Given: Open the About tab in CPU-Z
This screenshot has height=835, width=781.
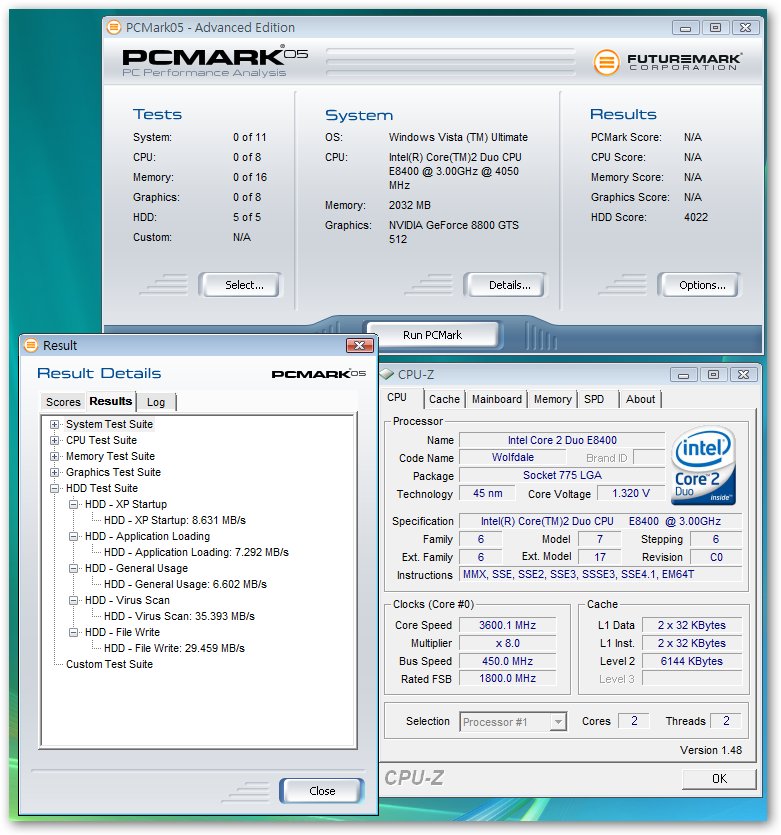Looking at the screenshot, I should point(640,399).
